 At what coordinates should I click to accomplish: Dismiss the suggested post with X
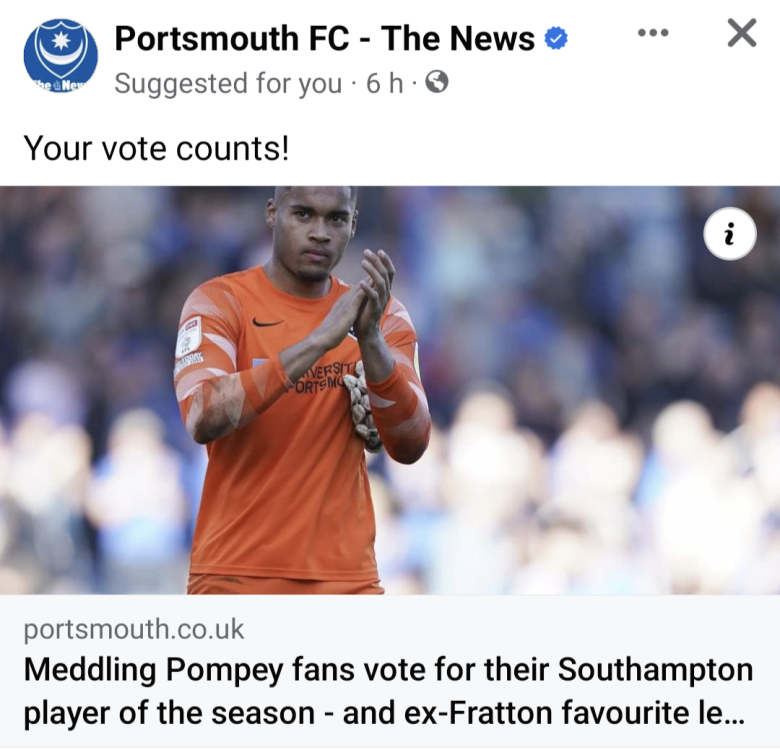pos(741,34)
